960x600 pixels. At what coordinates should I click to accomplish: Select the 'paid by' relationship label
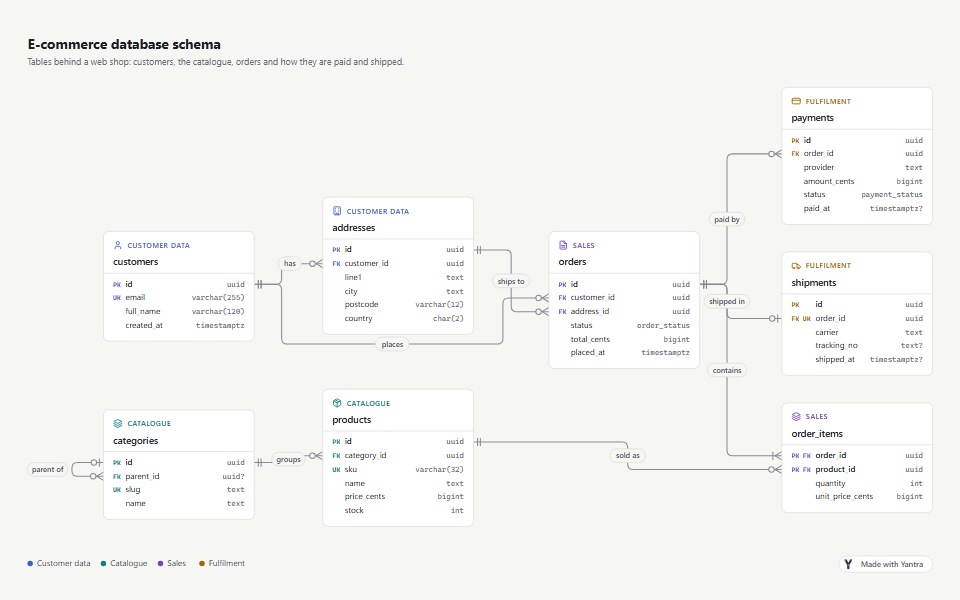(727, 219)
